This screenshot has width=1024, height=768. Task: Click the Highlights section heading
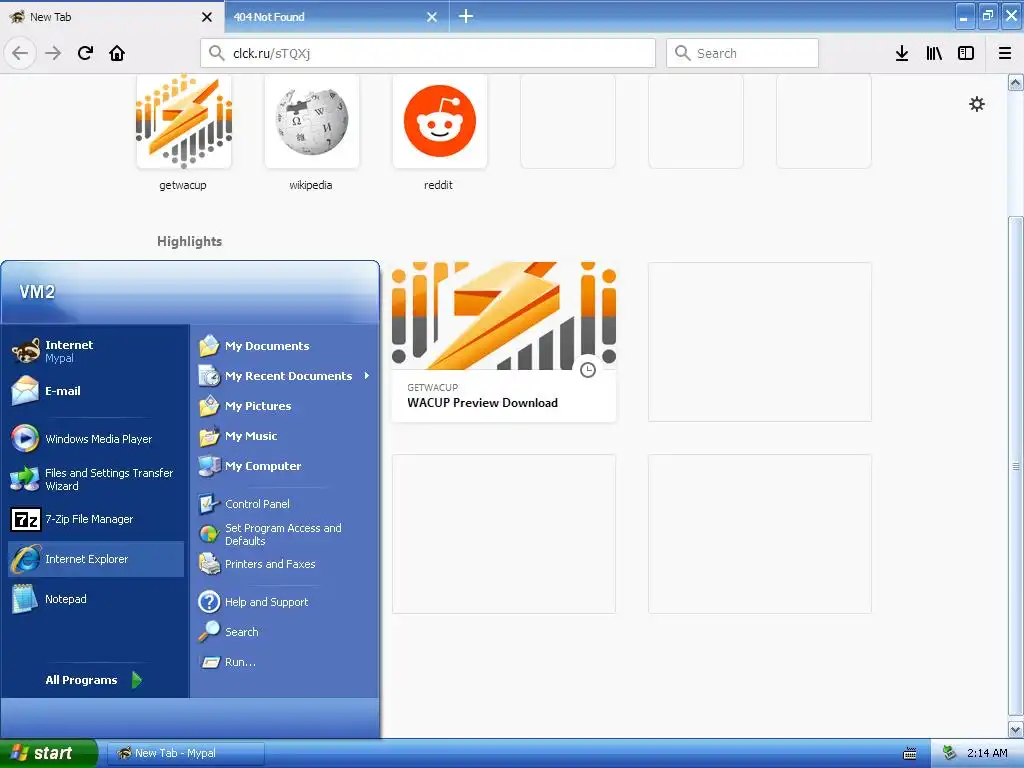click(189, 242)
